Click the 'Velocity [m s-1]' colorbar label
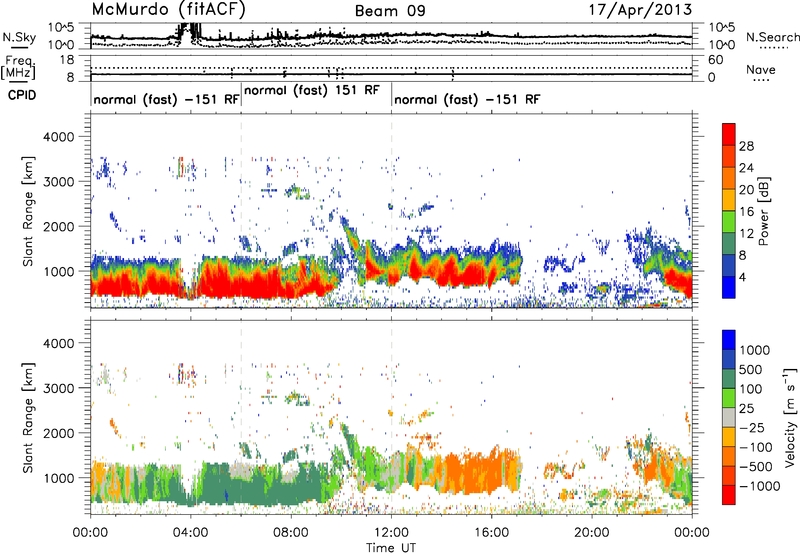This screenshot has width=800, height=554. pos(790,417)
